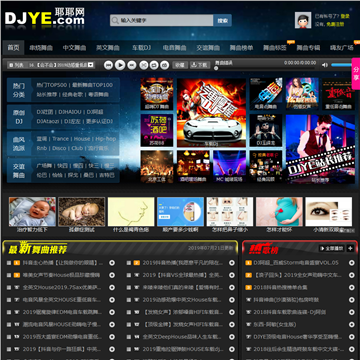This screenshot has width=360, height=360.
Task: Open the 最新舞曲TOP100 link
Action: click(x=92, y=85)
